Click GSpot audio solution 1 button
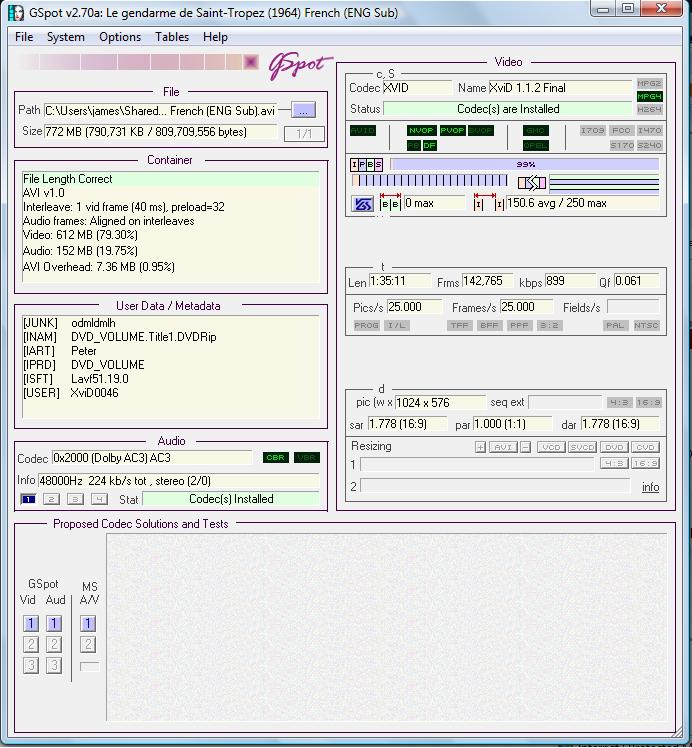The image size is (692, 748). 54,623
